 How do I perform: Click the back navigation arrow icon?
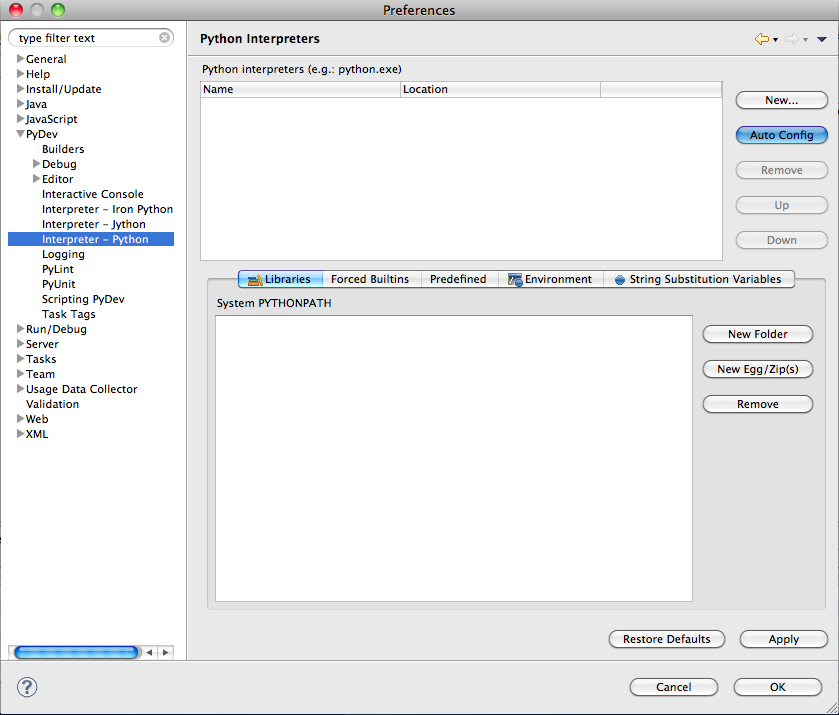click(761, 37)
